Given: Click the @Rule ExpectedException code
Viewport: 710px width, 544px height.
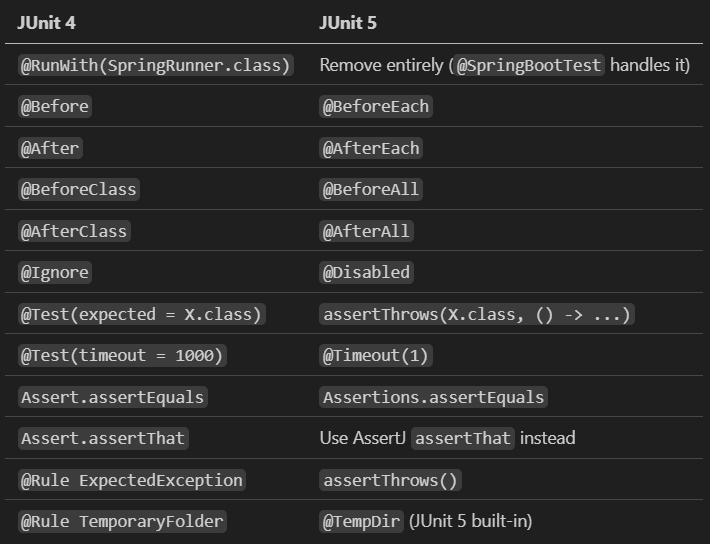Looking at the screenshot, I should (132, 480).
